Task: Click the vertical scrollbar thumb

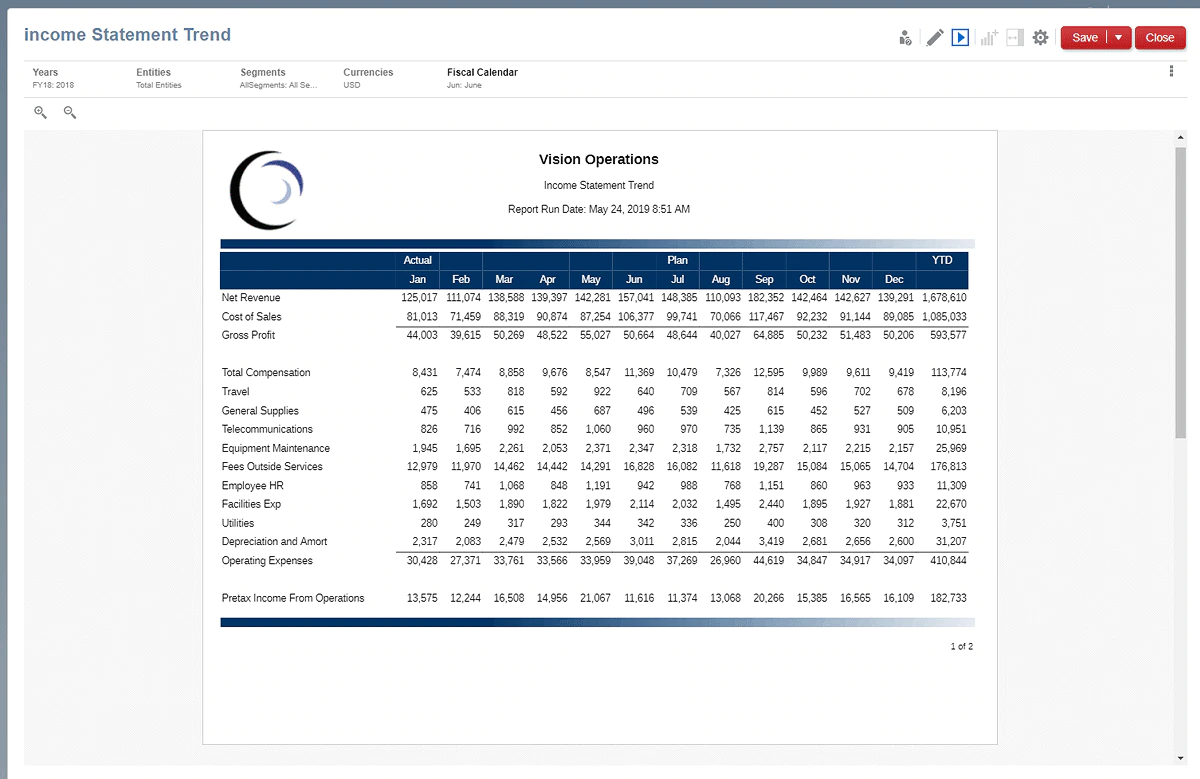Action: click(x=1180, y=290)
